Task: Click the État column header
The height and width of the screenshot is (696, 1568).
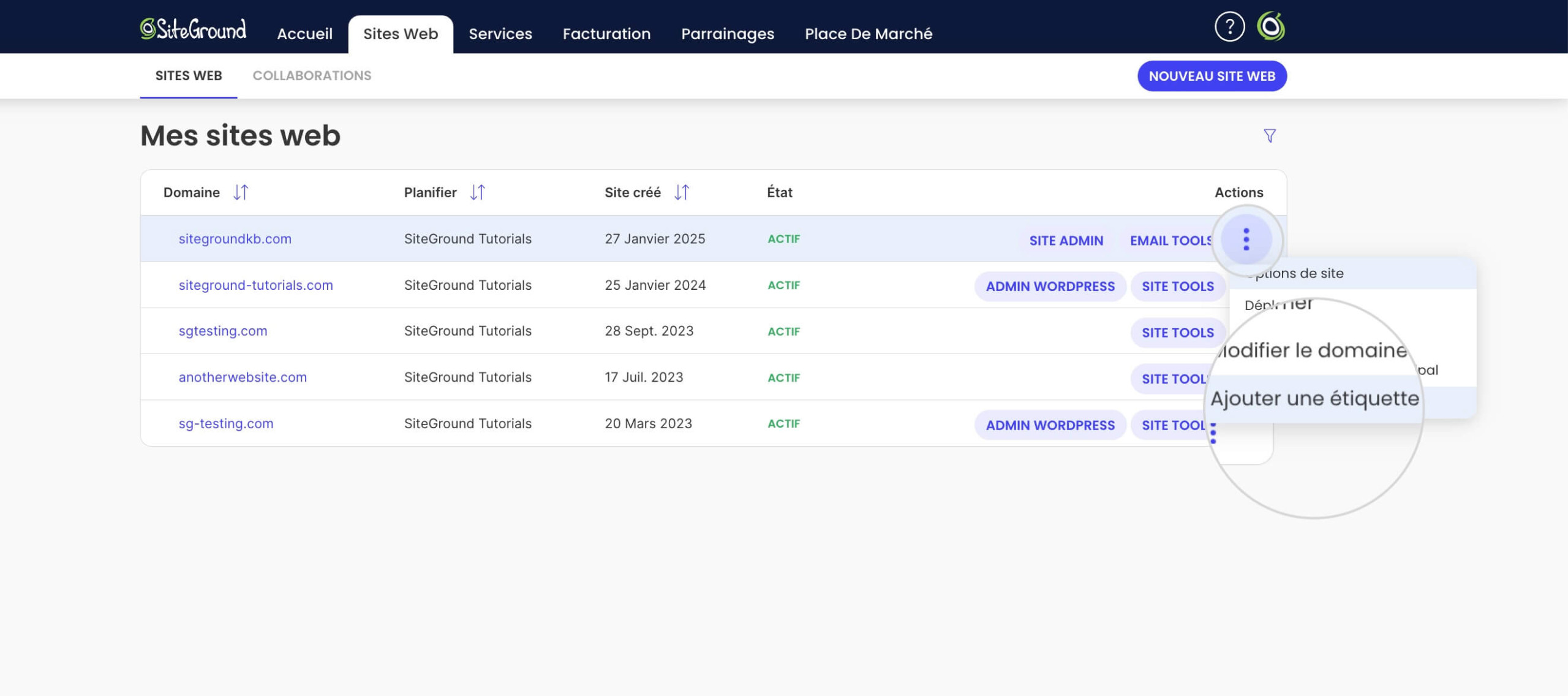Action: coord(779,192)
